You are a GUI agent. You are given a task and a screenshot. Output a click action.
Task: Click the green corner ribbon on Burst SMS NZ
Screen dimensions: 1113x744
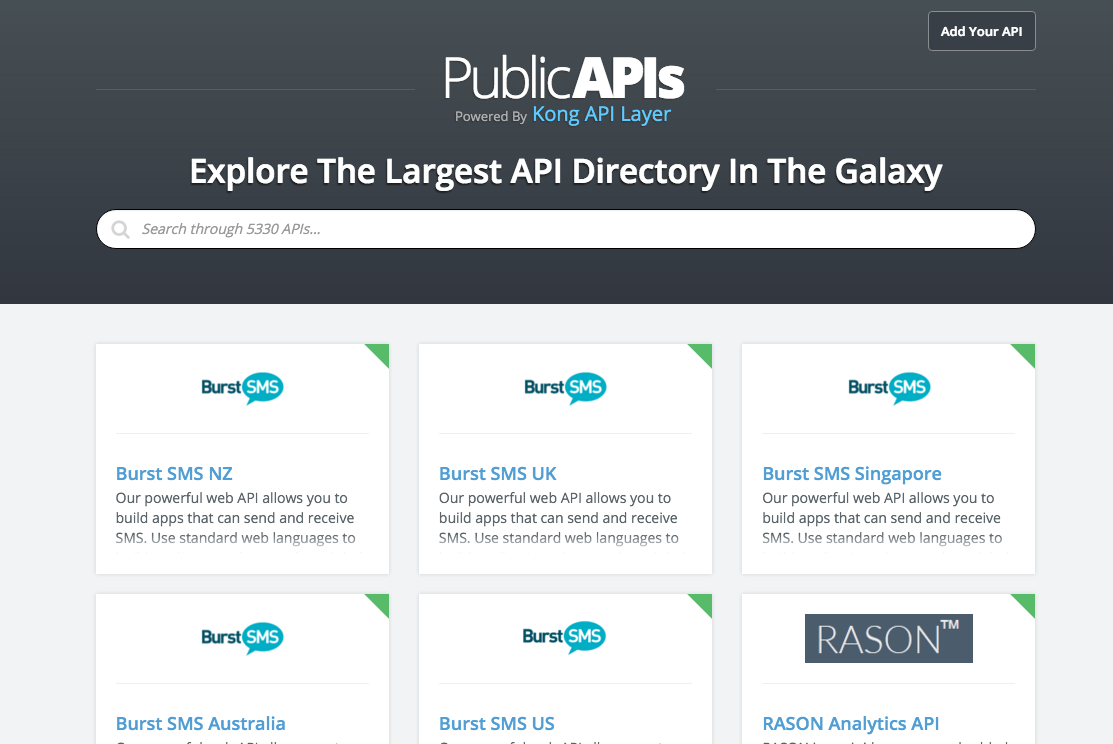tap(379, 354)
